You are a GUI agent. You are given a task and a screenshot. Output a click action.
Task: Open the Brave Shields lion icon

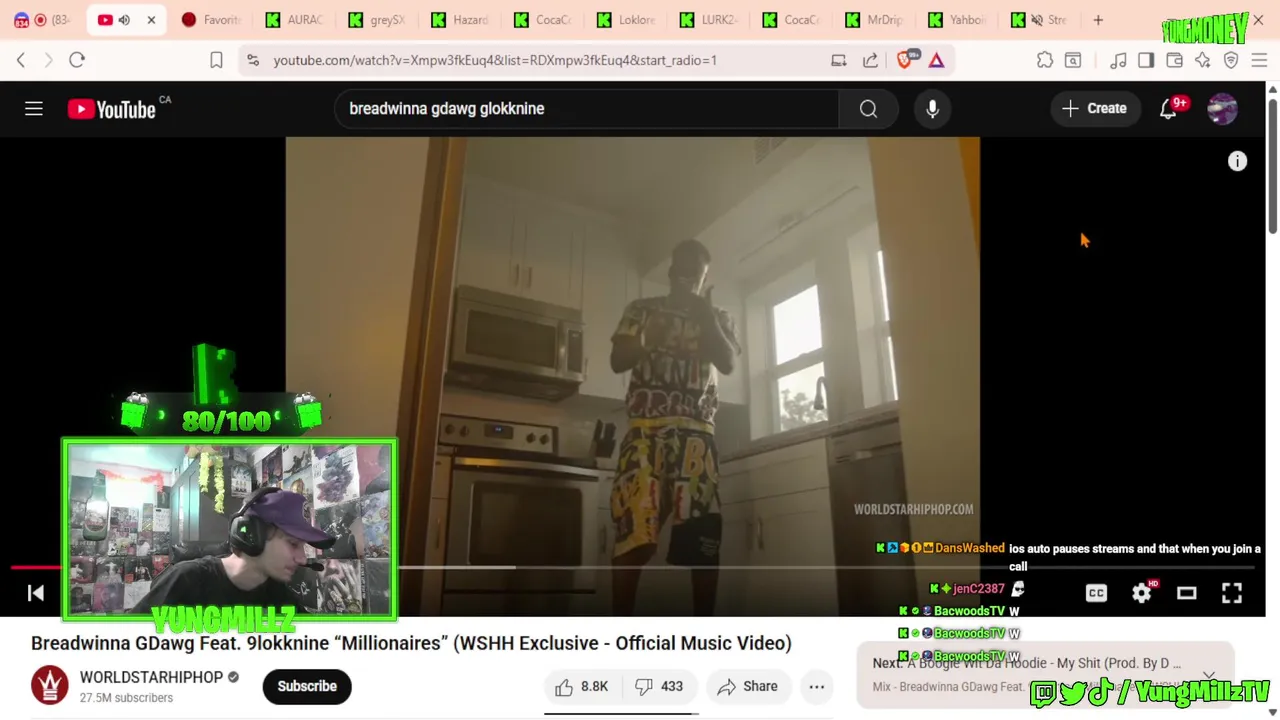point(904,60)
